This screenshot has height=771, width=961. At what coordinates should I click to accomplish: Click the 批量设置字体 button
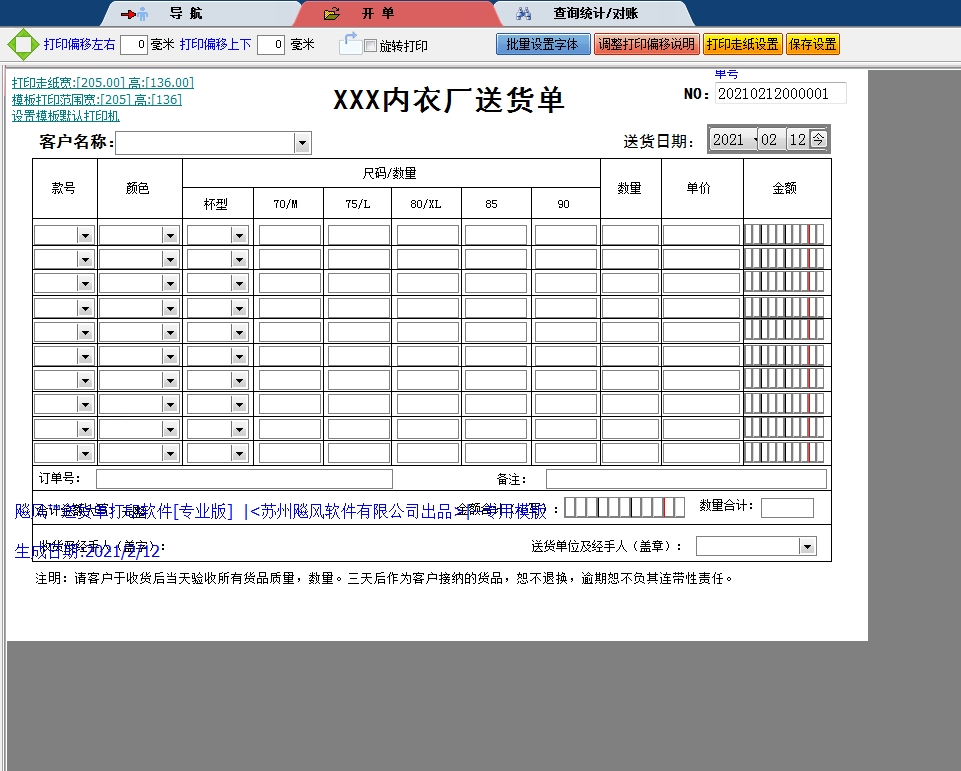(x=542, y=45)
